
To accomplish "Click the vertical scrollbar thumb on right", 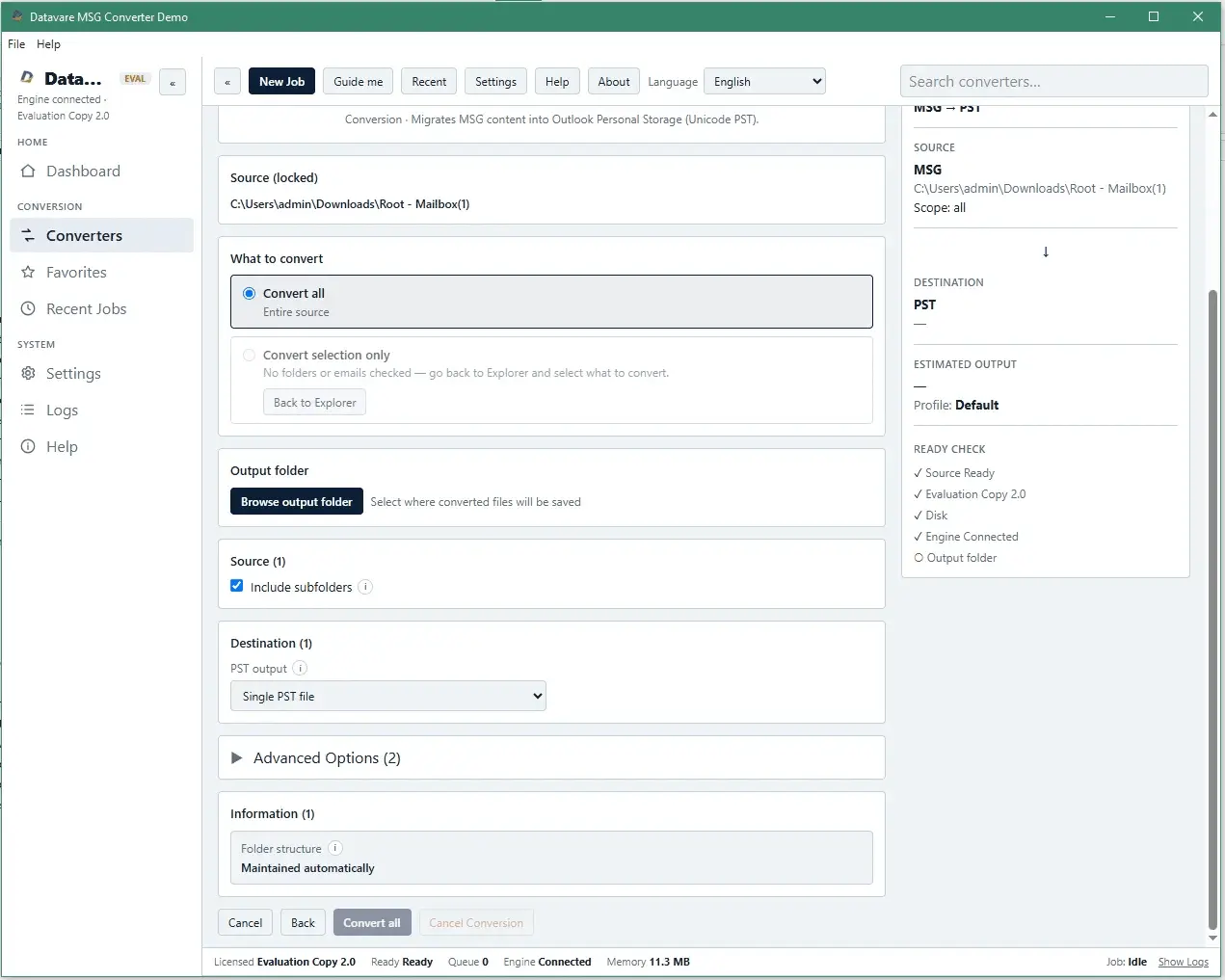I will (x=1212, y=609).
